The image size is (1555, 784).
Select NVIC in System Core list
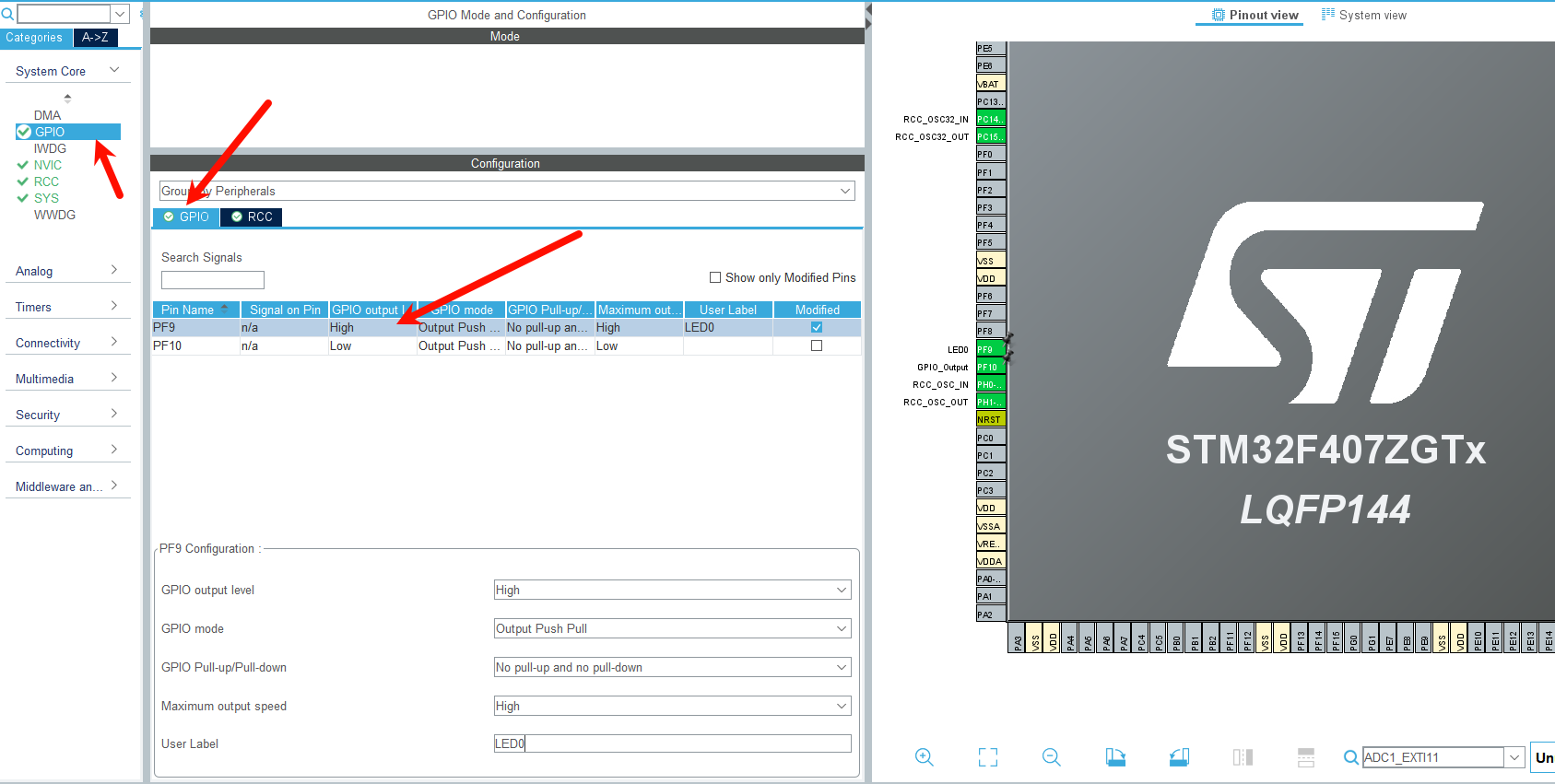pos(48,165)
